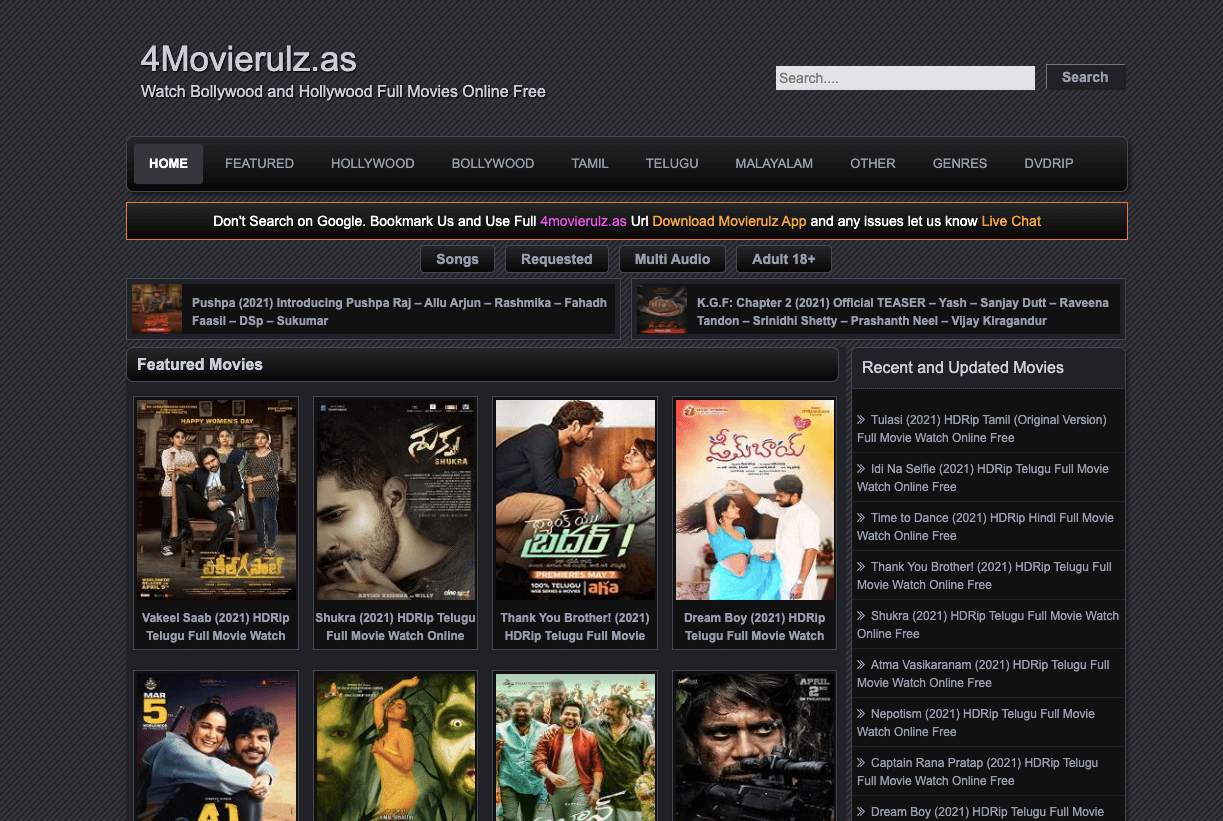Click the chevron beside Tulasi (2021) entry
The width and height of the screenshot is (1223, 821).
861,420
